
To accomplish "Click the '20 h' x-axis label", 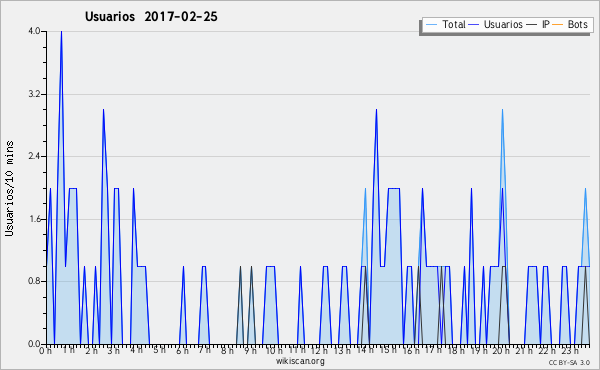I will tap(501, 351).
